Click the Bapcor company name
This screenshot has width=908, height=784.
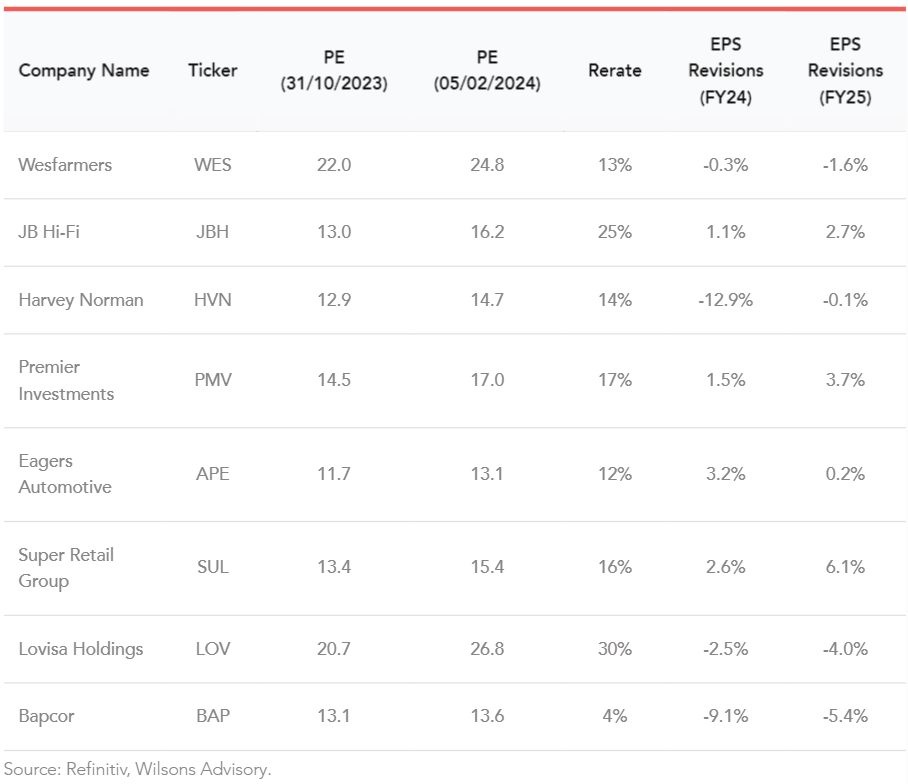pyautogui.click(x=47, y=716)
